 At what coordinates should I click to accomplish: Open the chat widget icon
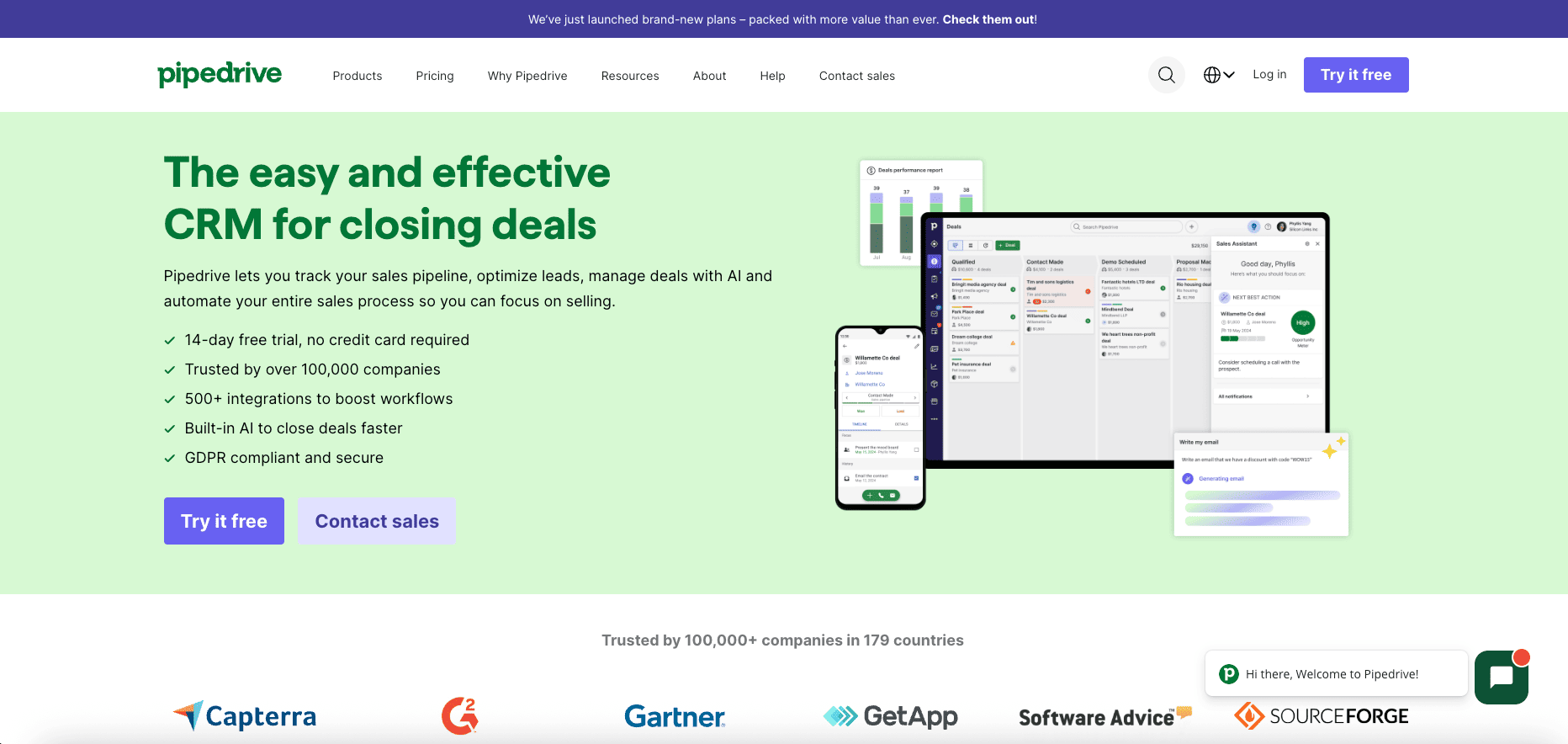point(1501,678)
